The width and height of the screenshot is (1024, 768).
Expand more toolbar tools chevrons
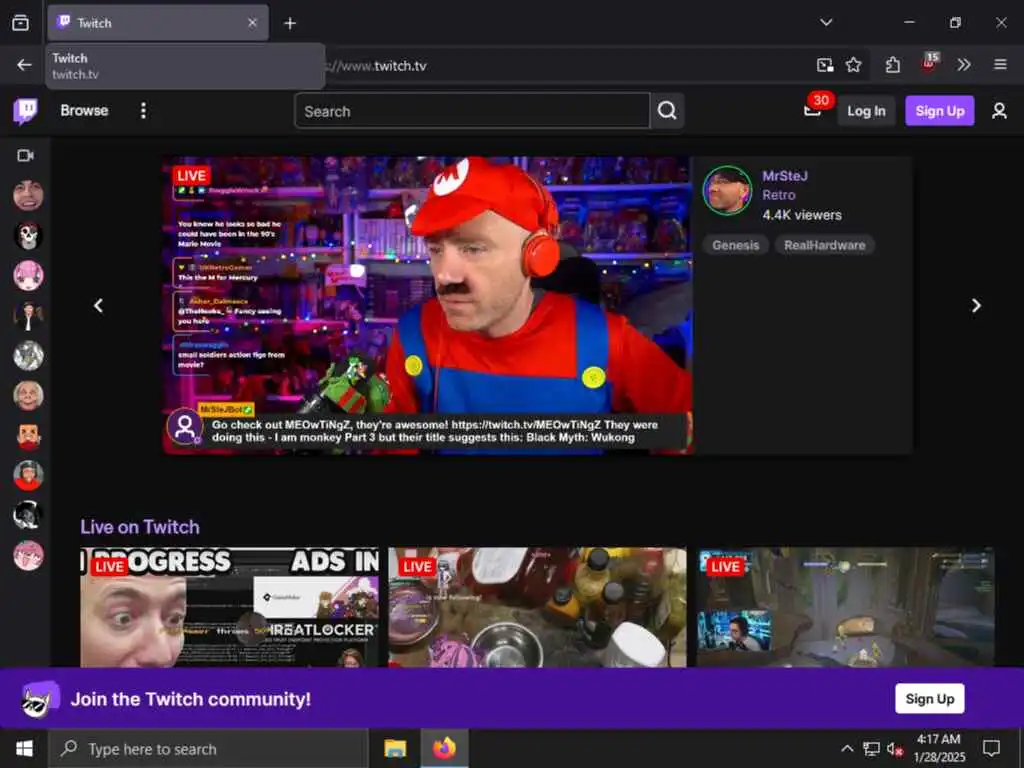tap(963, 65)
